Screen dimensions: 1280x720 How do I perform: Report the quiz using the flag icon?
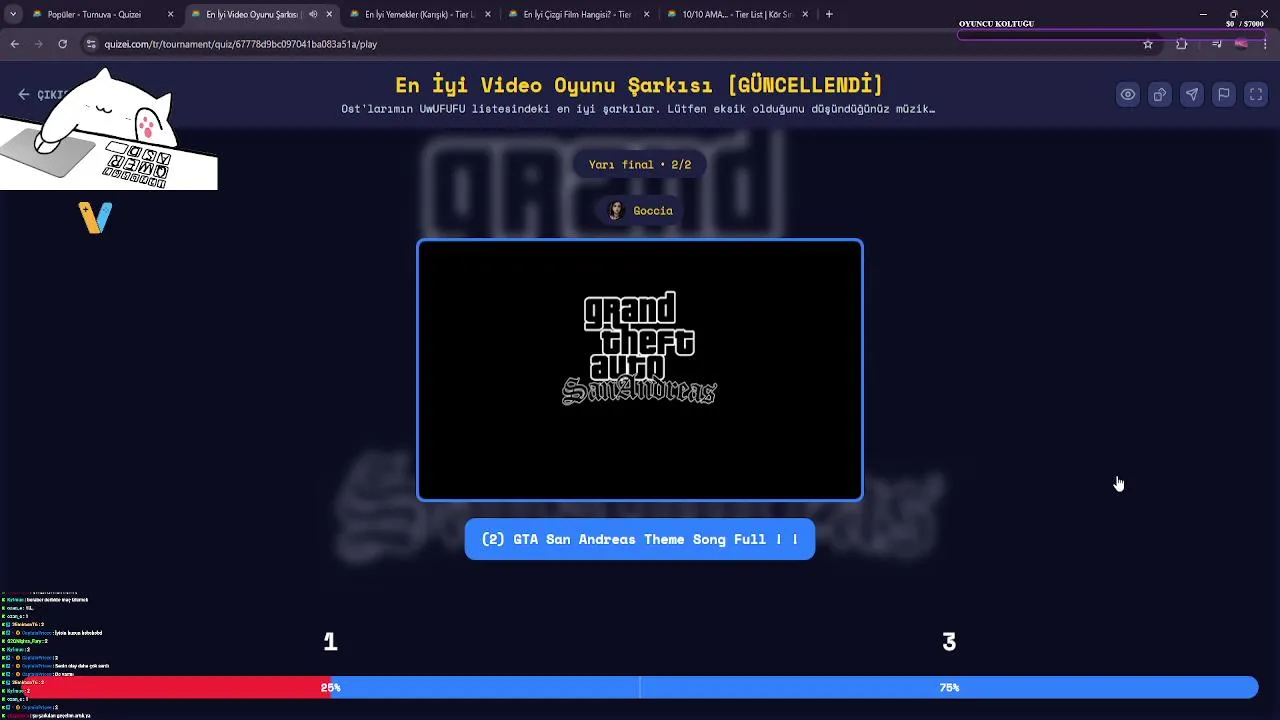tap(1224, 95)
